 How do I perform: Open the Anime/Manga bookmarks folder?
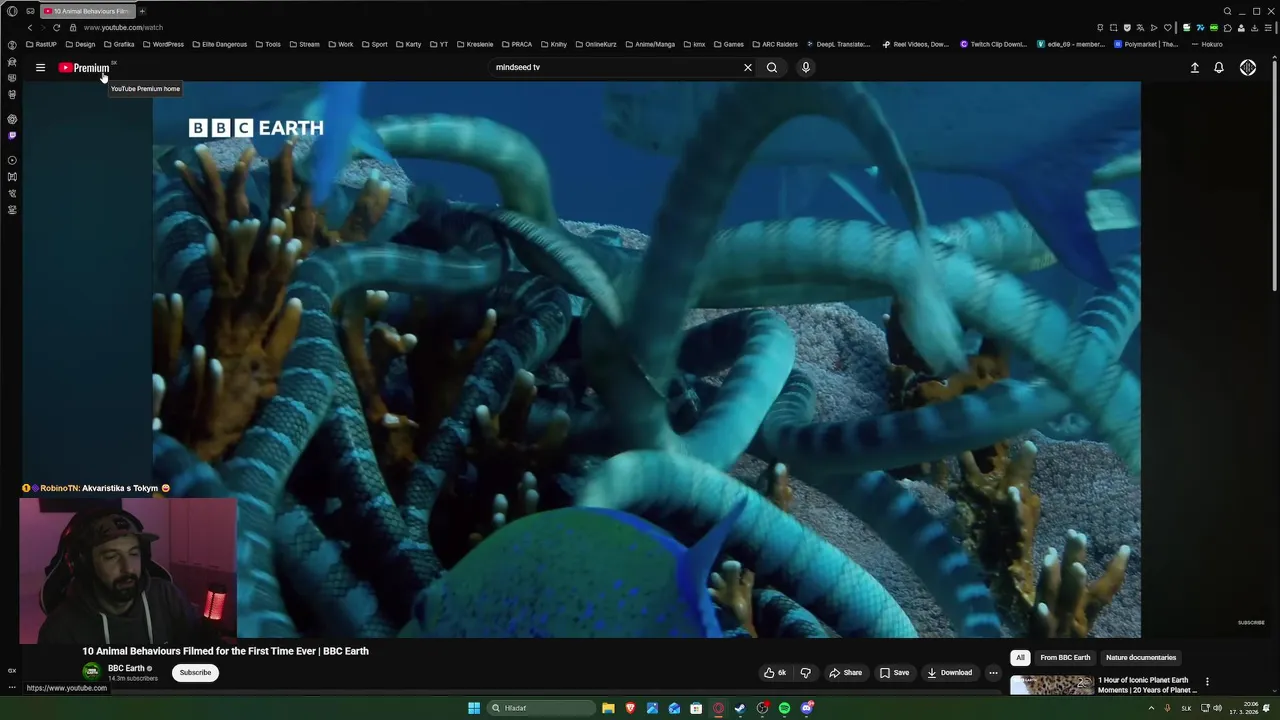[649, 44]
